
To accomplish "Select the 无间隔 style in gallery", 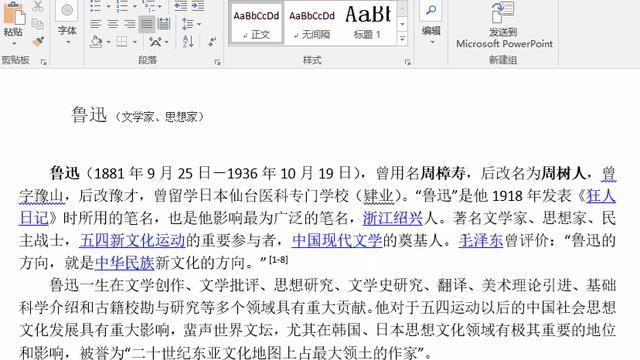I will 312,22.
